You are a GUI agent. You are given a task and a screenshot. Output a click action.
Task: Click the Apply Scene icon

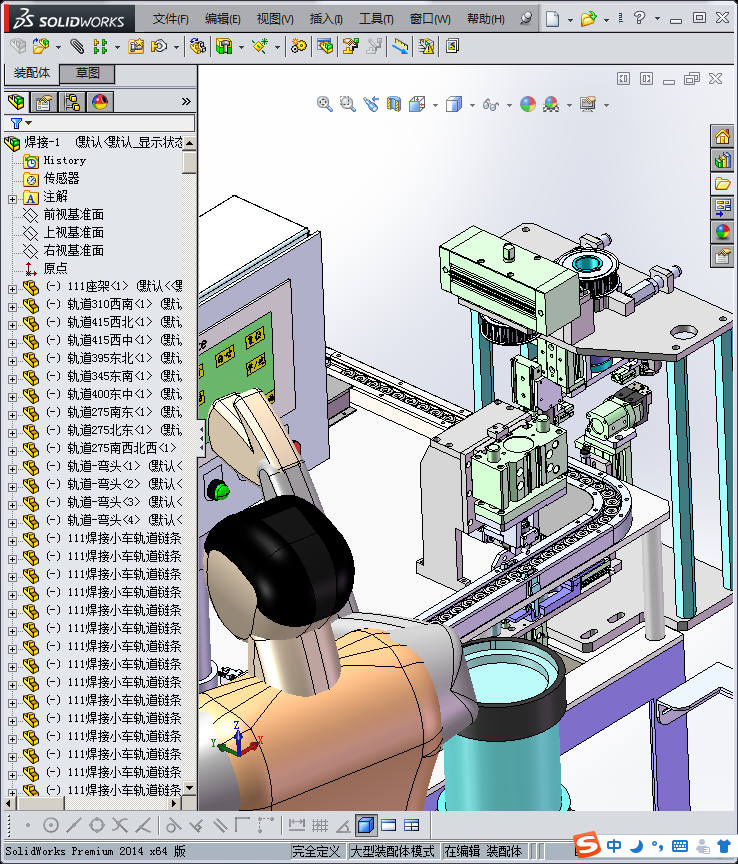(551, 104)
